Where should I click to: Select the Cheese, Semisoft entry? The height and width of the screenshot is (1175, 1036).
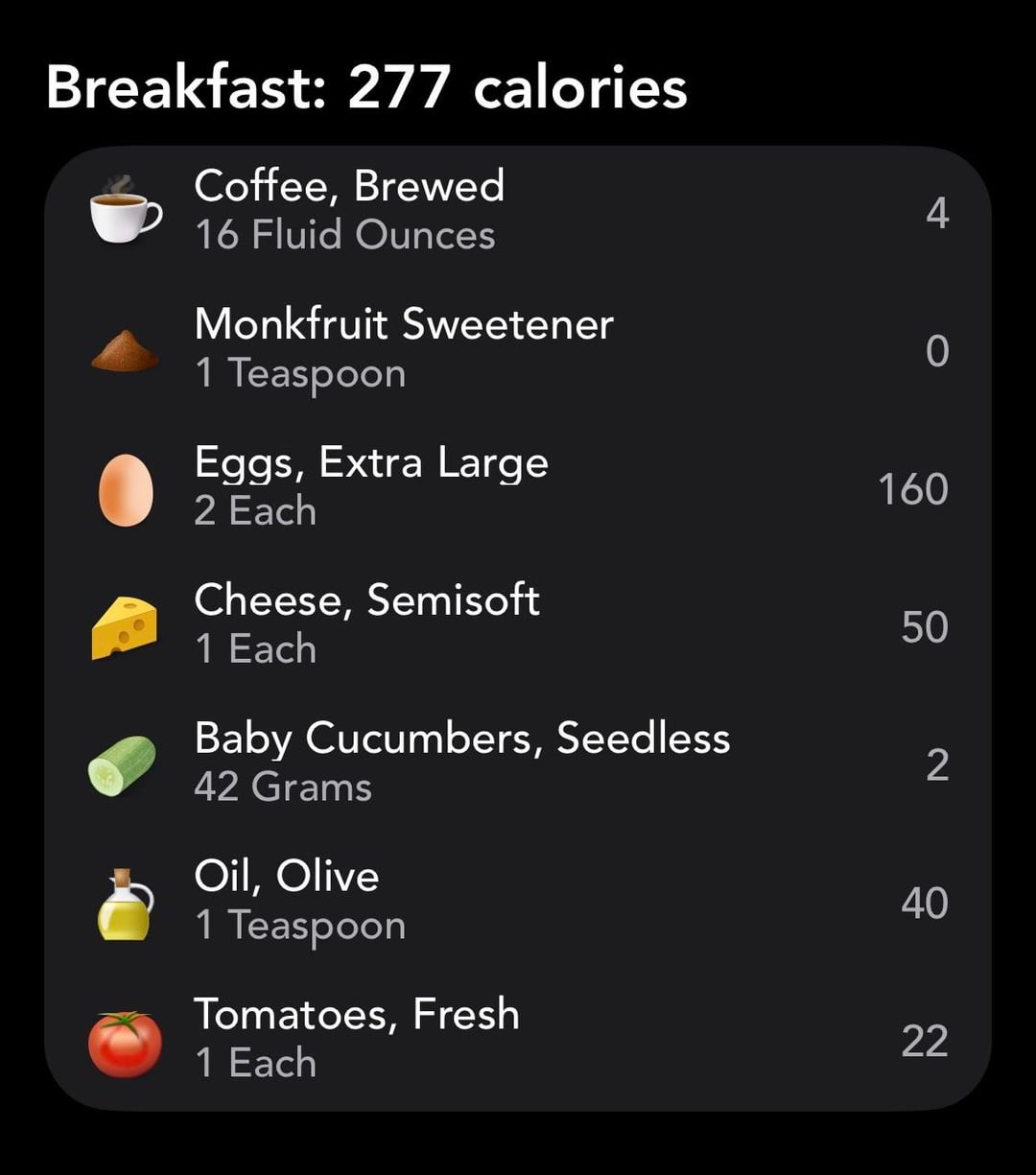(x=366, y=600)
